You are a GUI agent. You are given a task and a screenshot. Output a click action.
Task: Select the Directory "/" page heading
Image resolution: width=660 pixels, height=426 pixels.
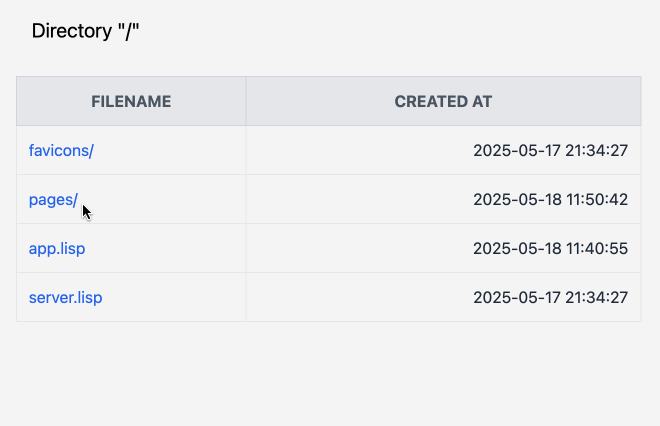(85, 31)
